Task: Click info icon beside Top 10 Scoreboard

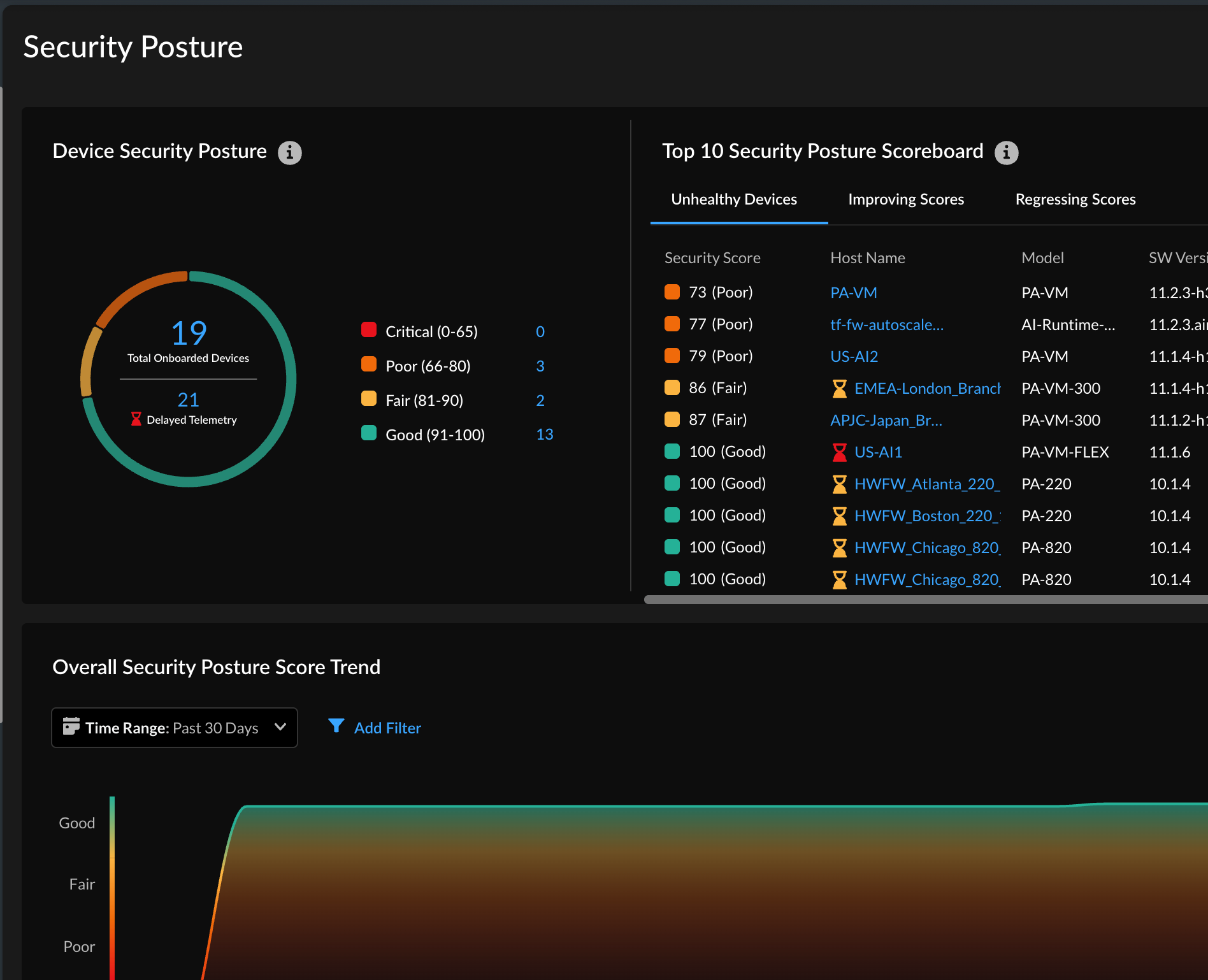Action: (1006, 153)
